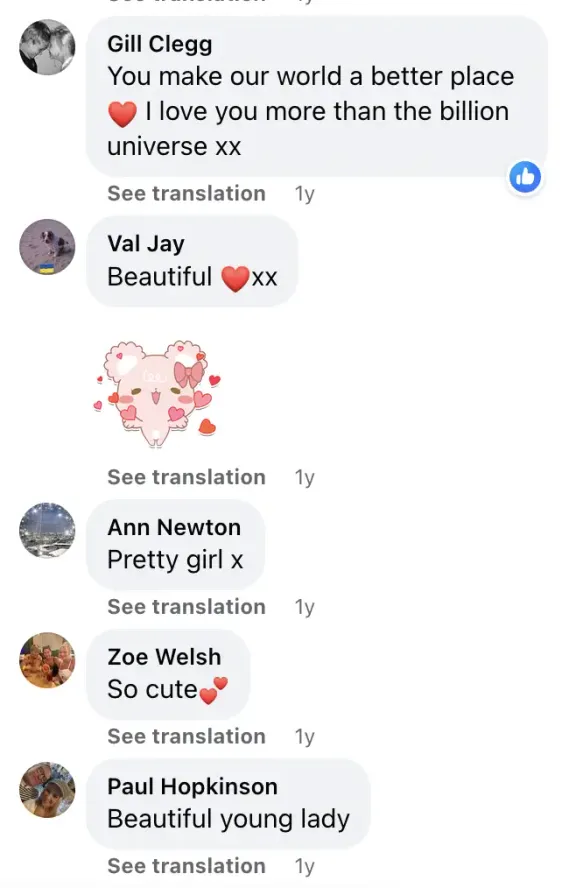The width and height of the screenshot is (576, 888).
Task: Click the Gill Clegg name link
Action: (160, 44)
